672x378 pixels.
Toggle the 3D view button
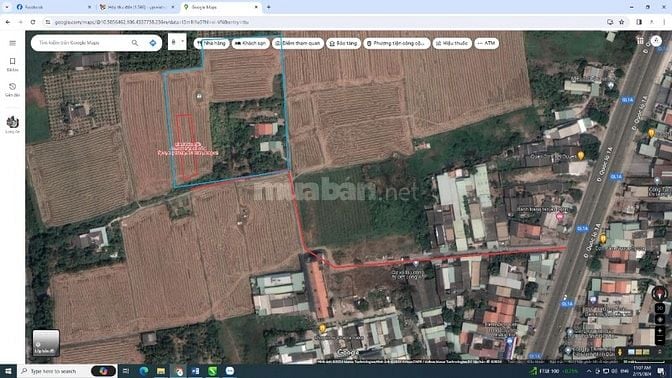pos(660,308)
